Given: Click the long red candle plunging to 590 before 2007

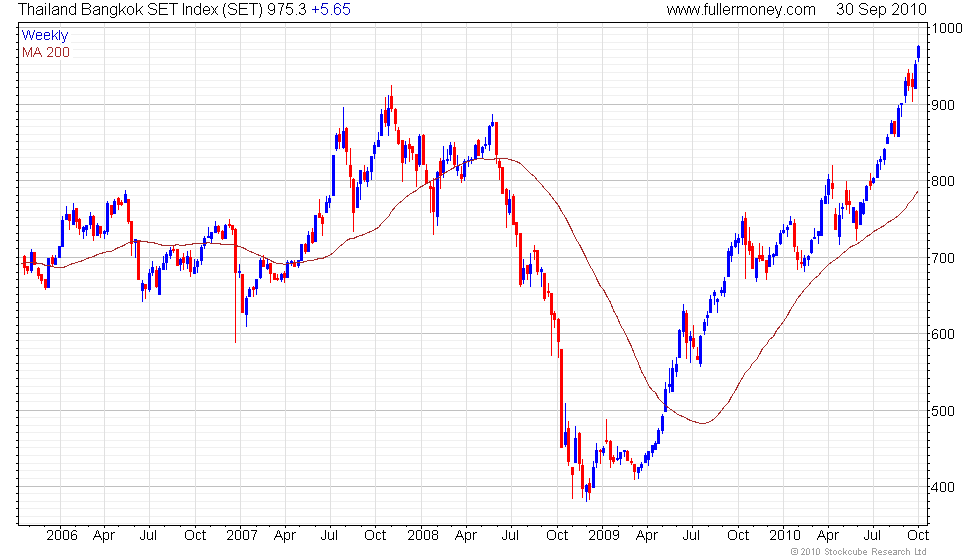Looking at the screenshot, I should point(236,284).
